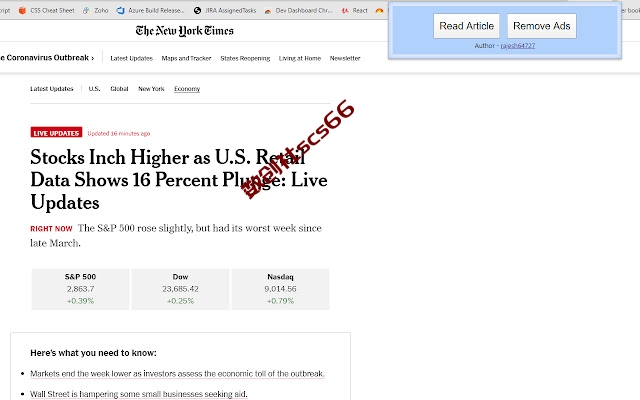Click the Read Article button
Viewport: 640px width, 400px height.
466,26
